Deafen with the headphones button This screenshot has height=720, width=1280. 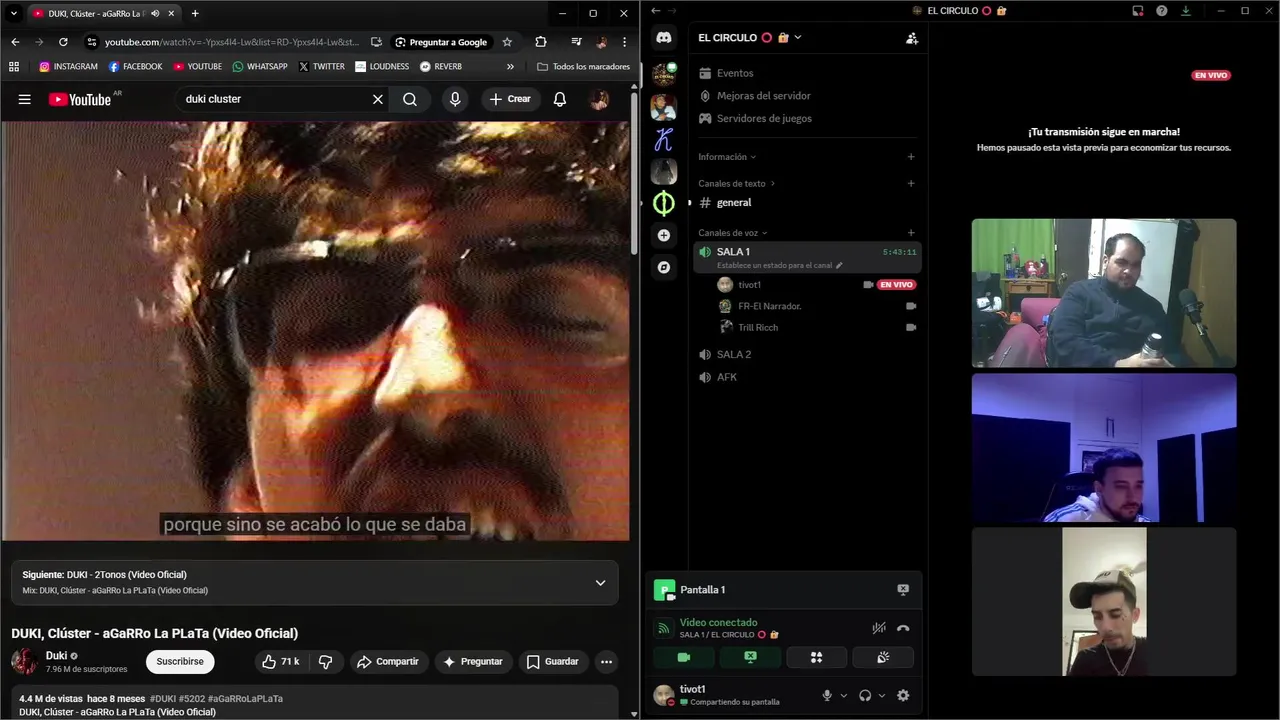[x=865, y=695]
